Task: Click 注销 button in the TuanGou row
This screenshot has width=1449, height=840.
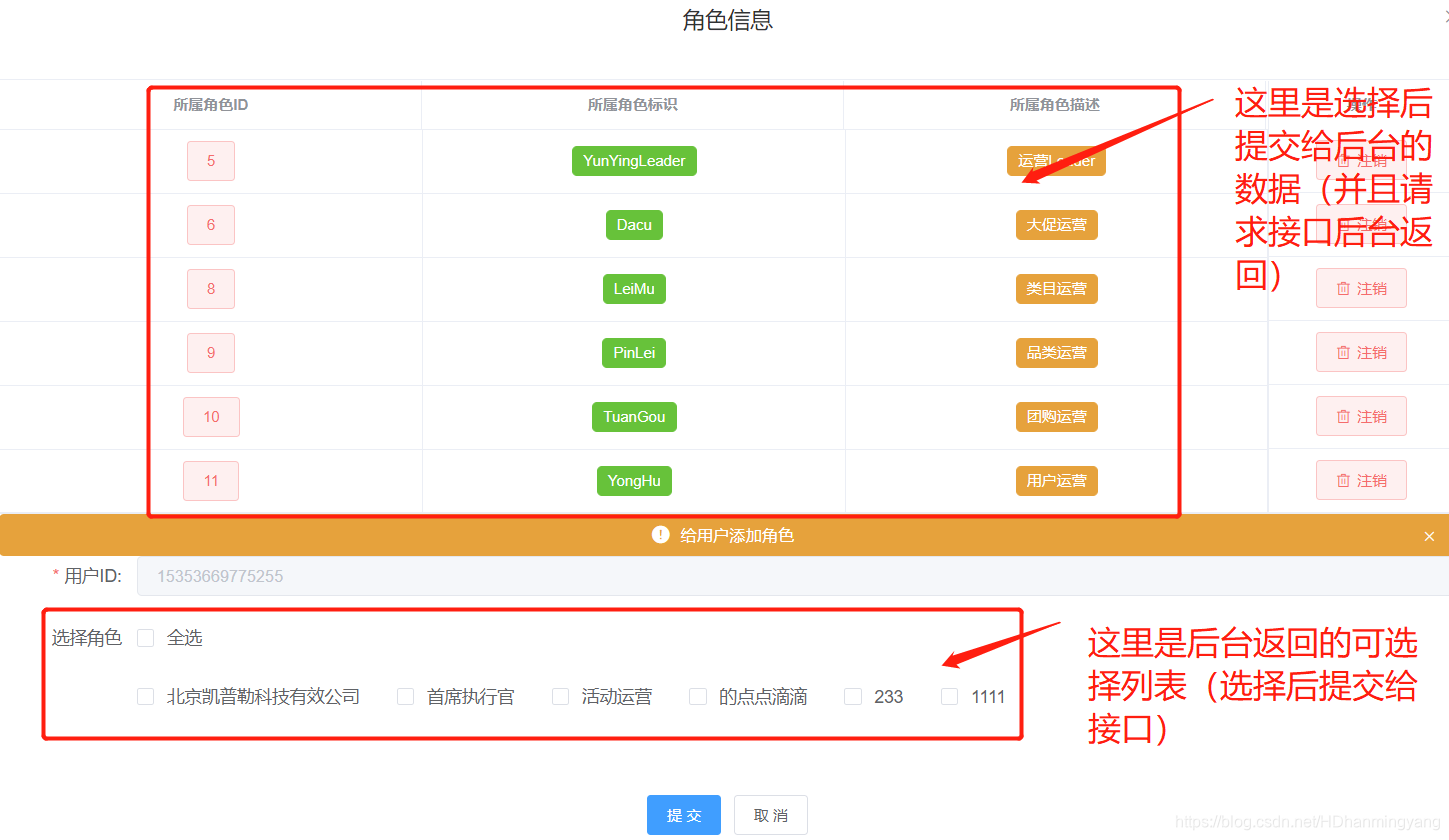Action: pyautogui.click(x=1361, y=416)
